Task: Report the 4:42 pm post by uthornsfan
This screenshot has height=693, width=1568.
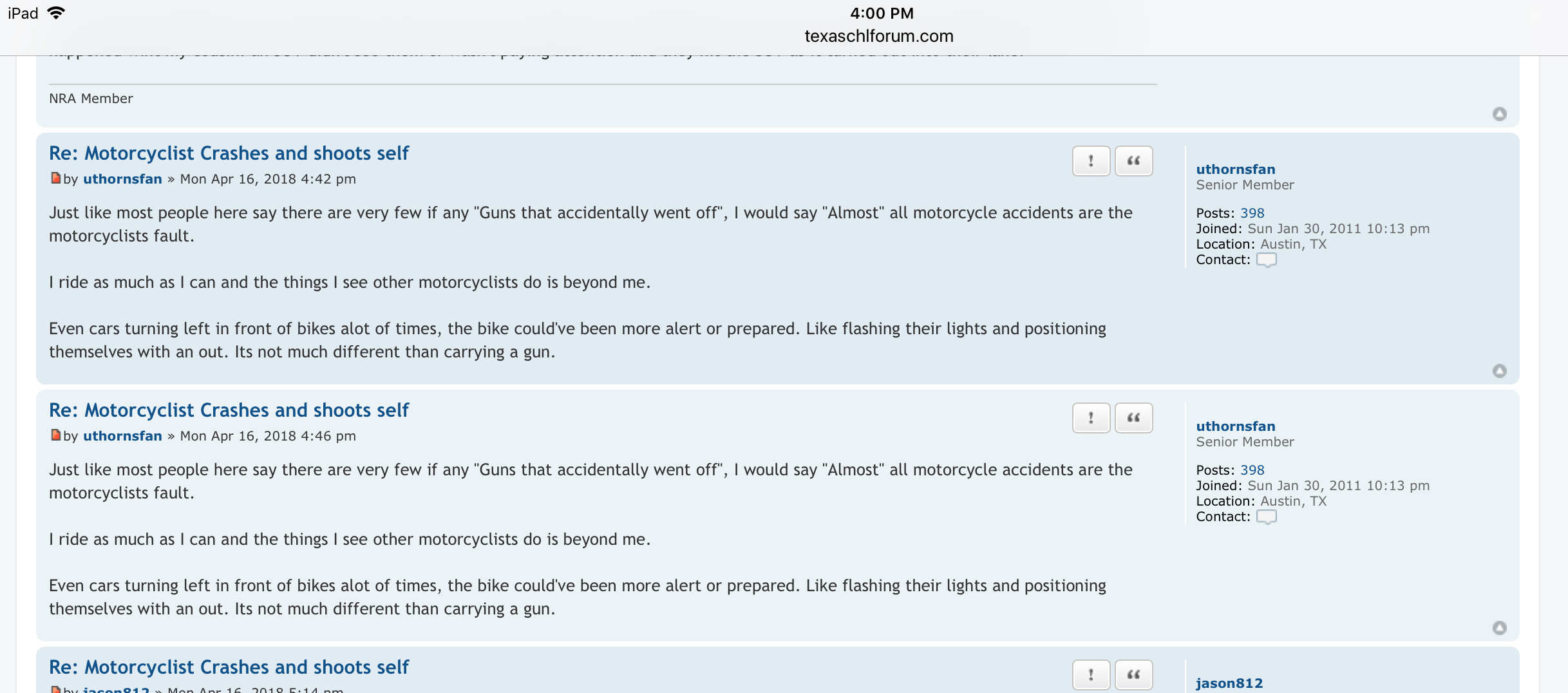Action: pyautogui.click(x=1091, y=161)
